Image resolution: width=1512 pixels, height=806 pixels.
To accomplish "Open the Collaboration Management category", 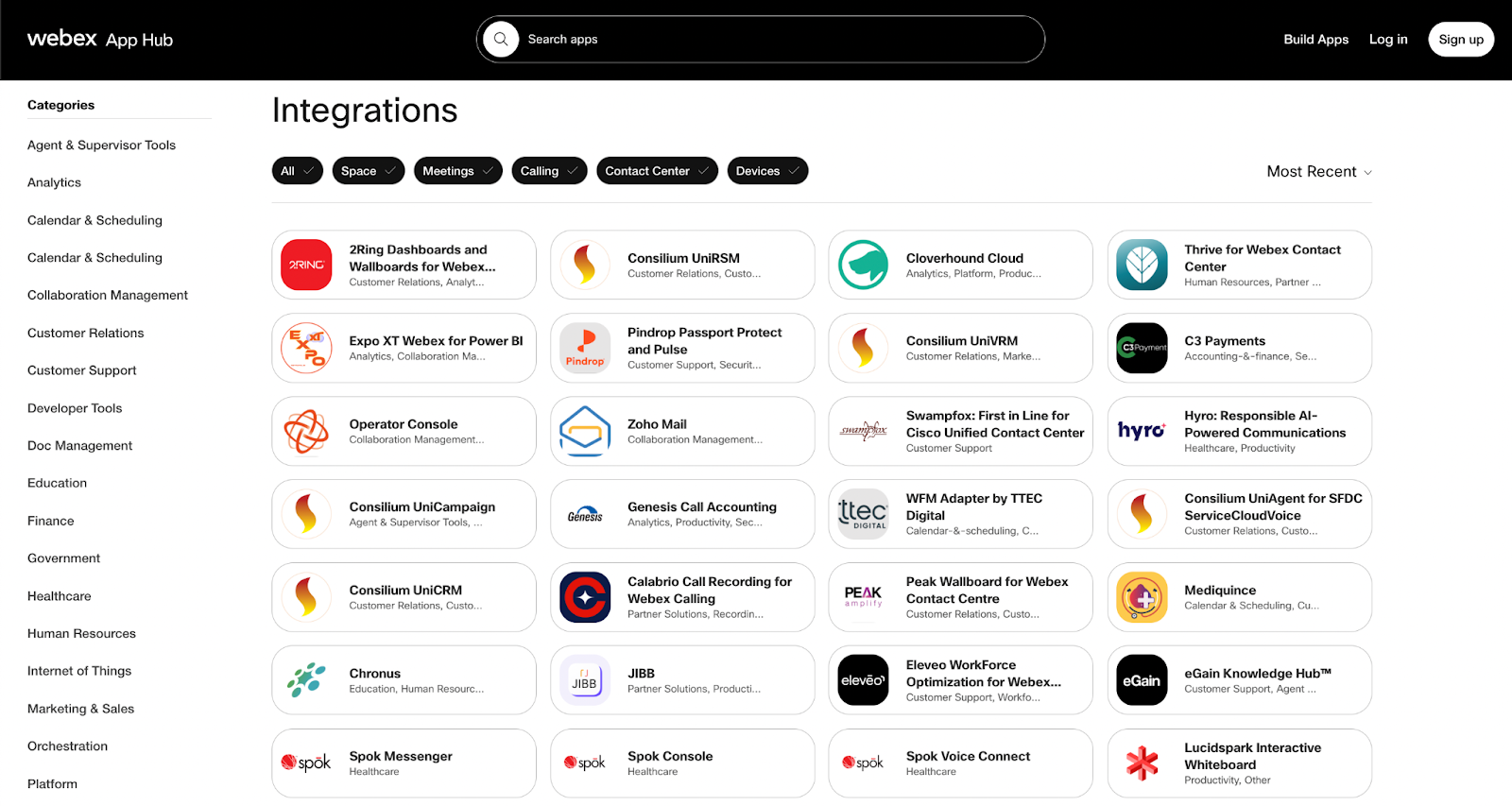I will 108,295.
